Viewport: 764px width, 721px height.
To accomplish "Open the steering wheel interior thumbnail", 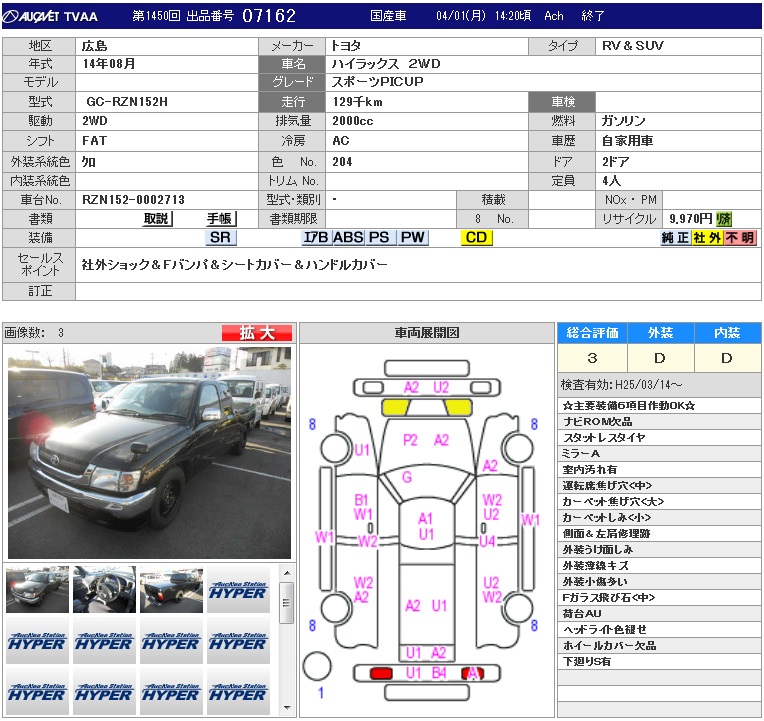I will tap(104, 590).
